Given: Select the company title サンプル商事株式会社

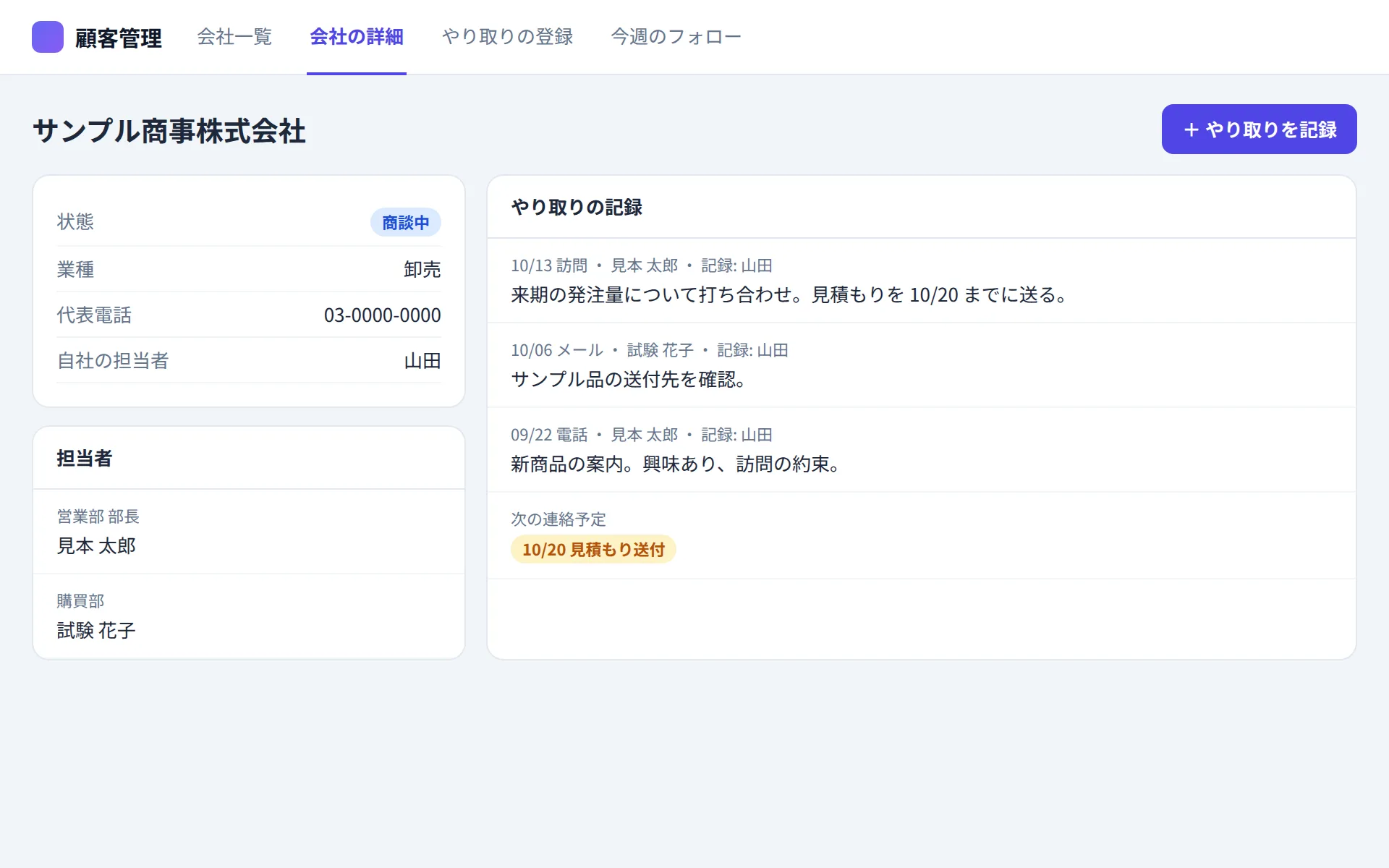Looking at the screenshot, I should coord(169,131).
